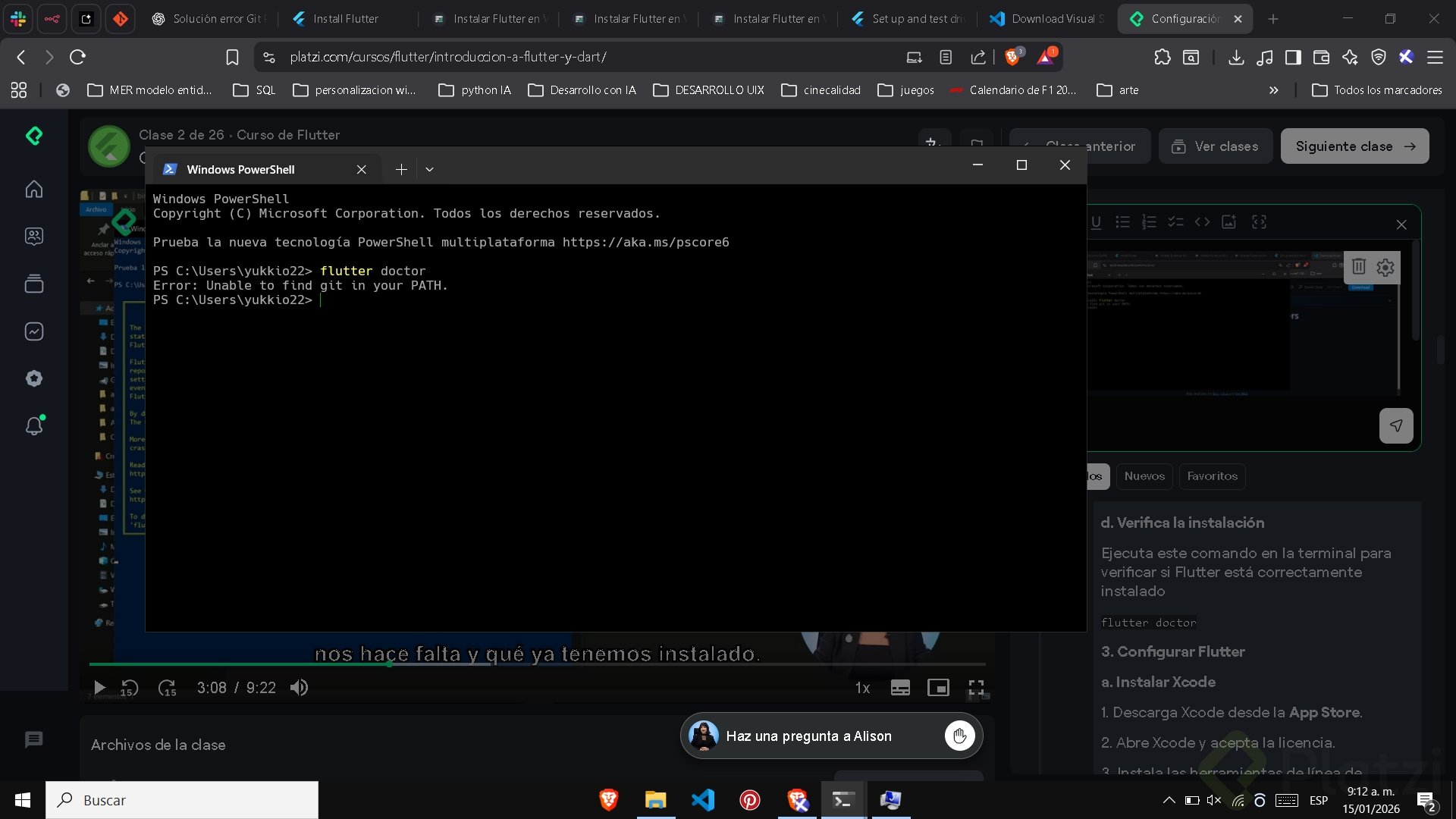Screen dimensions: 1456x819
Task: Skip video forward 15 seconds
Action: (167, 688)
